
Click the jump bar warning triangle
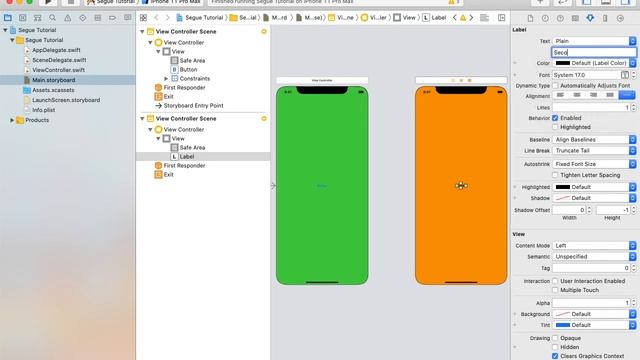(x=463, y=18)
